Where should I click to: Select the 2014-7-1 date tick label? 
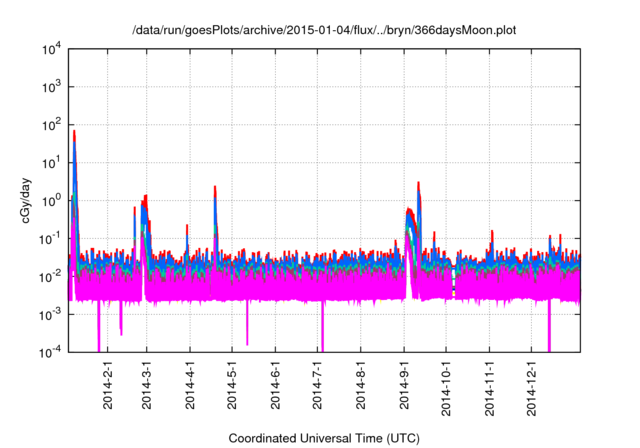pyautogui.click(x=318, y=386)
